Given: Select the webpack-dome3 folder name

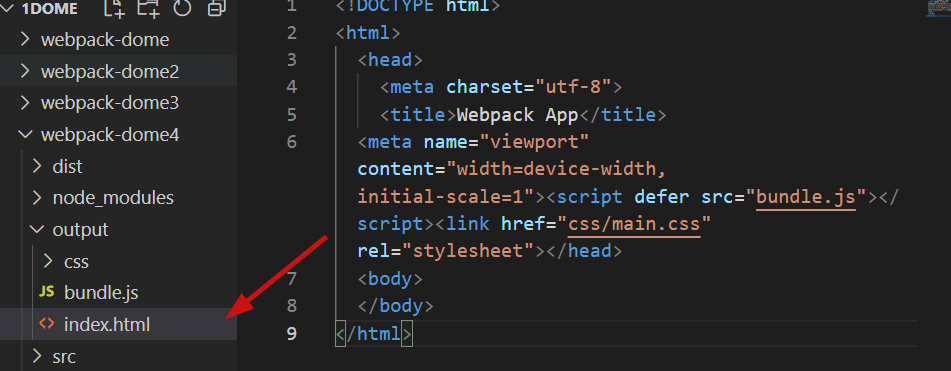Looking at the screenshot, I should point(110,103).
